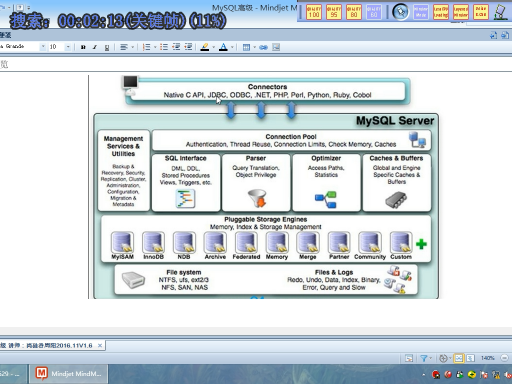The image size is (512, 384).
Task: Click the decrease indent icon
Action: [176, 47]
